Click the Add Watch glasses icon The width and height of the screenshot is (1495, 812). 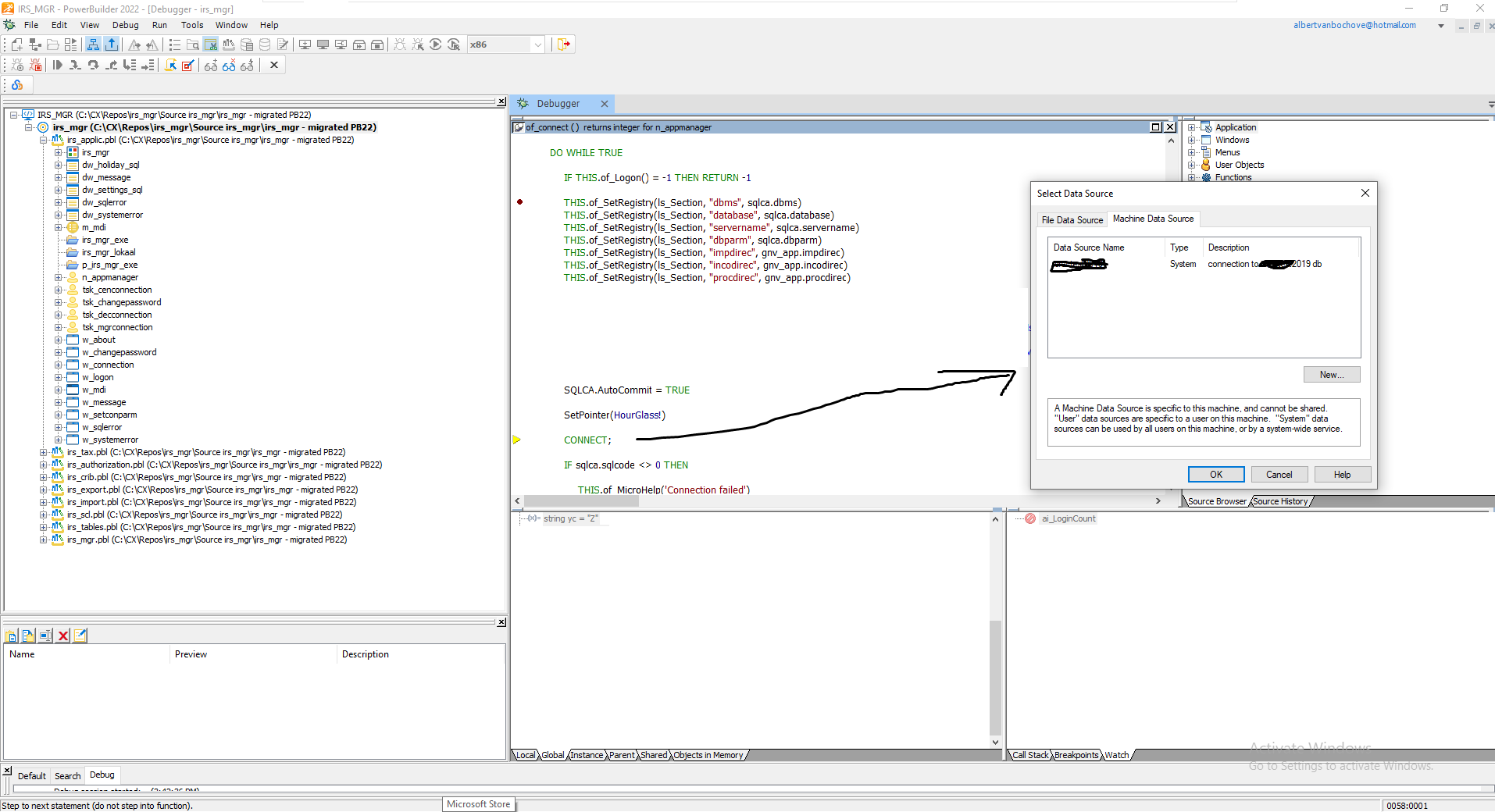point(211,66)
